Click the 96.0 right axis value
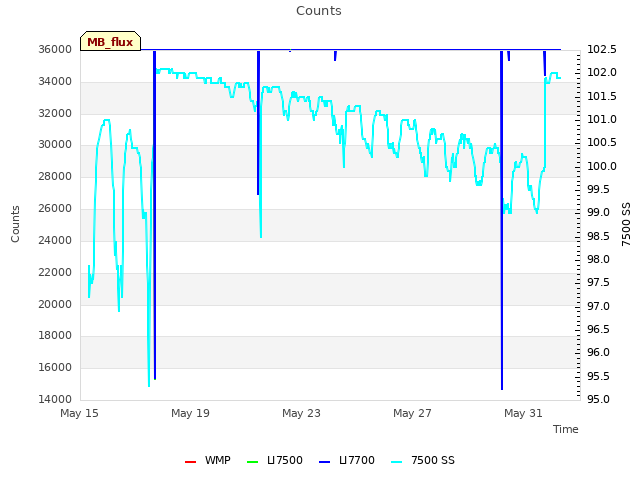The image size is (640, 480). click(x=598, y=353)
